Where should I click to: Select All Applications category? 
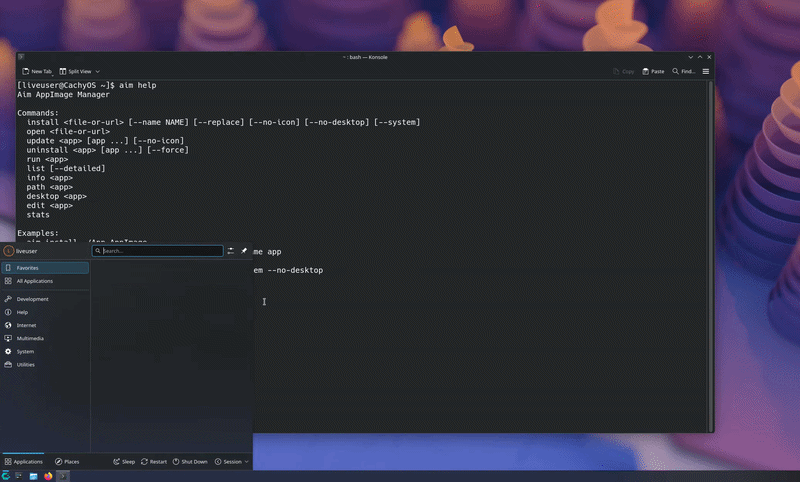(x=45, y=281)
